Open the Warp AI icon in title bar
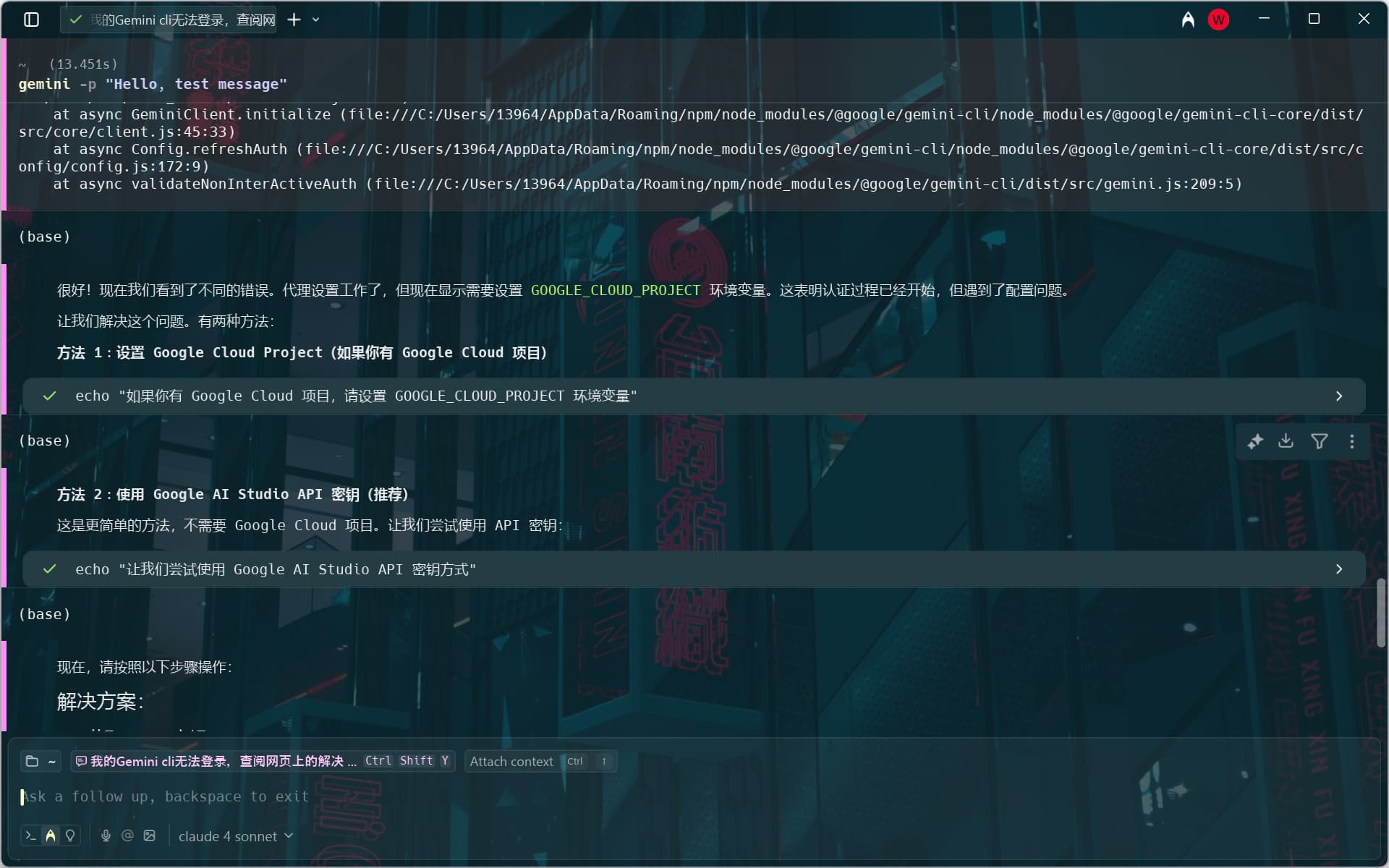The height and width of the screenshot is (868, 1389). coord(1188,20)
